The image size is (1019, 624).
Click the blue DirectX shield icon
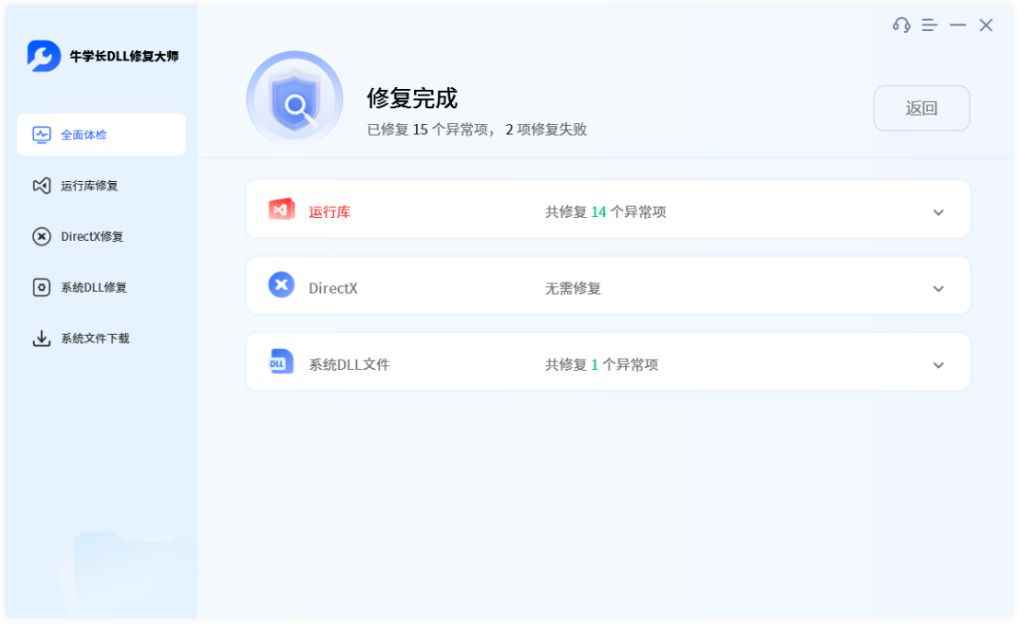pos(280,286)
